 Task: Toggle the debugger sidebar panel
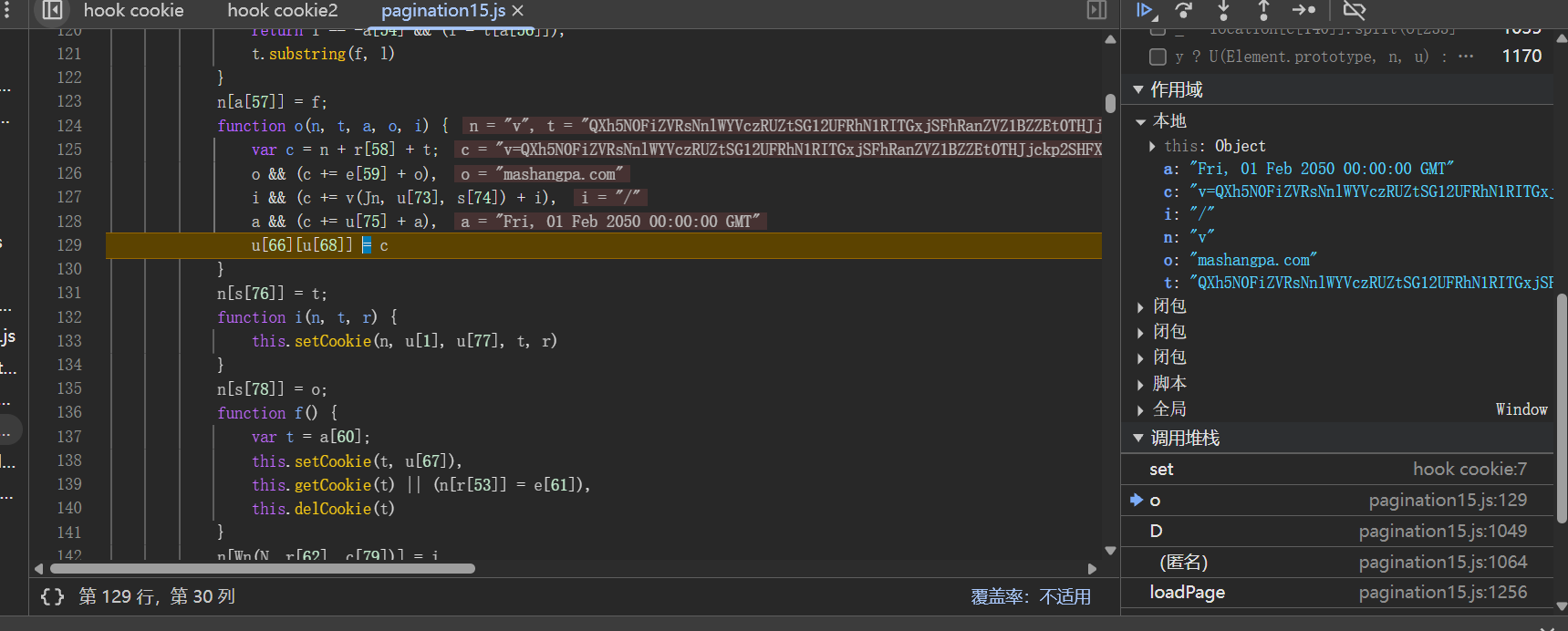pyautogui.click(x=1096, y=10)
